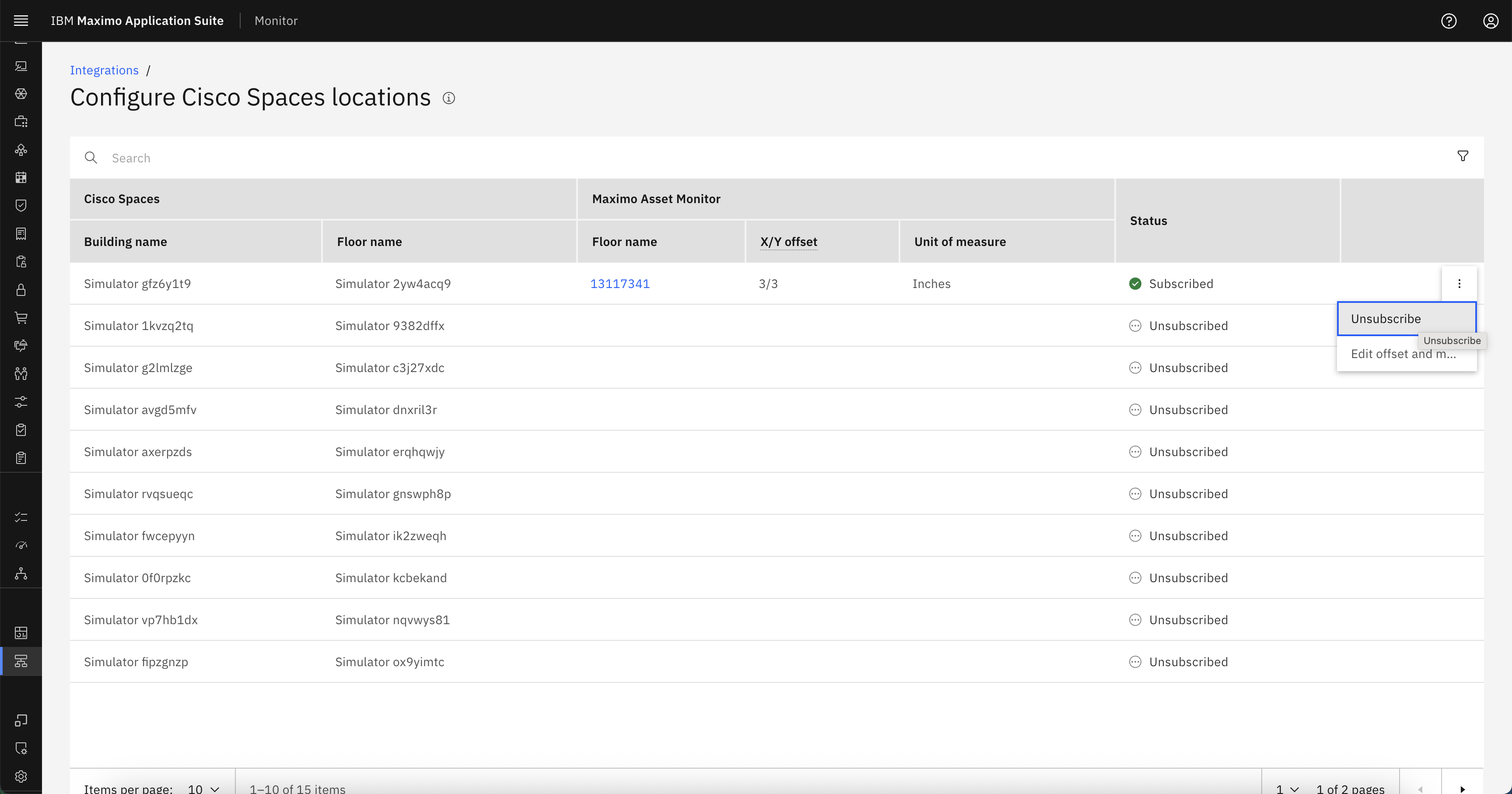
Task: Click the 1 of 2 pages text
Action: [1350, 789]
